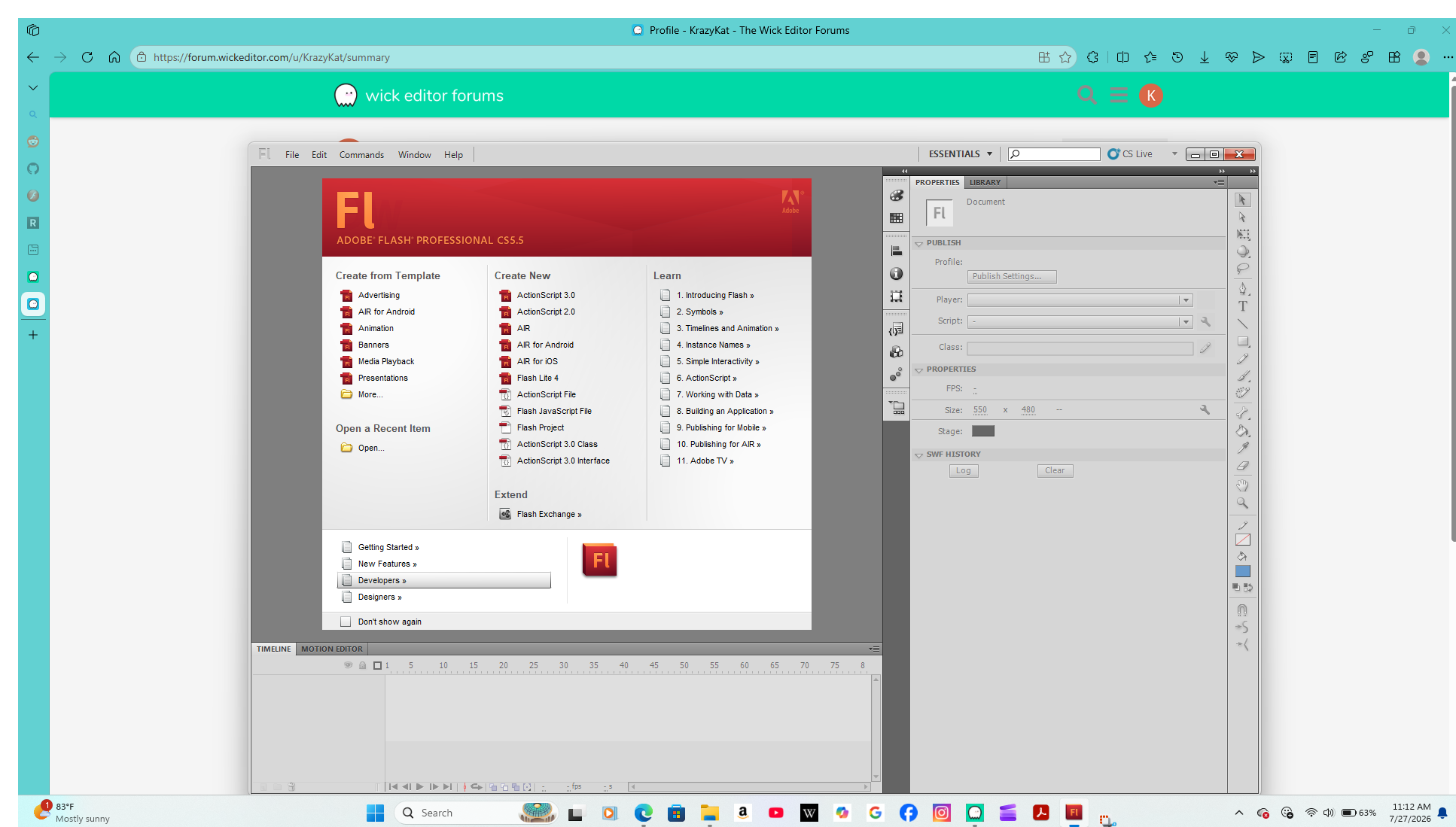Select the Bone tool
Screen dimensions: 1456x827
click(x=1242, y=413)
